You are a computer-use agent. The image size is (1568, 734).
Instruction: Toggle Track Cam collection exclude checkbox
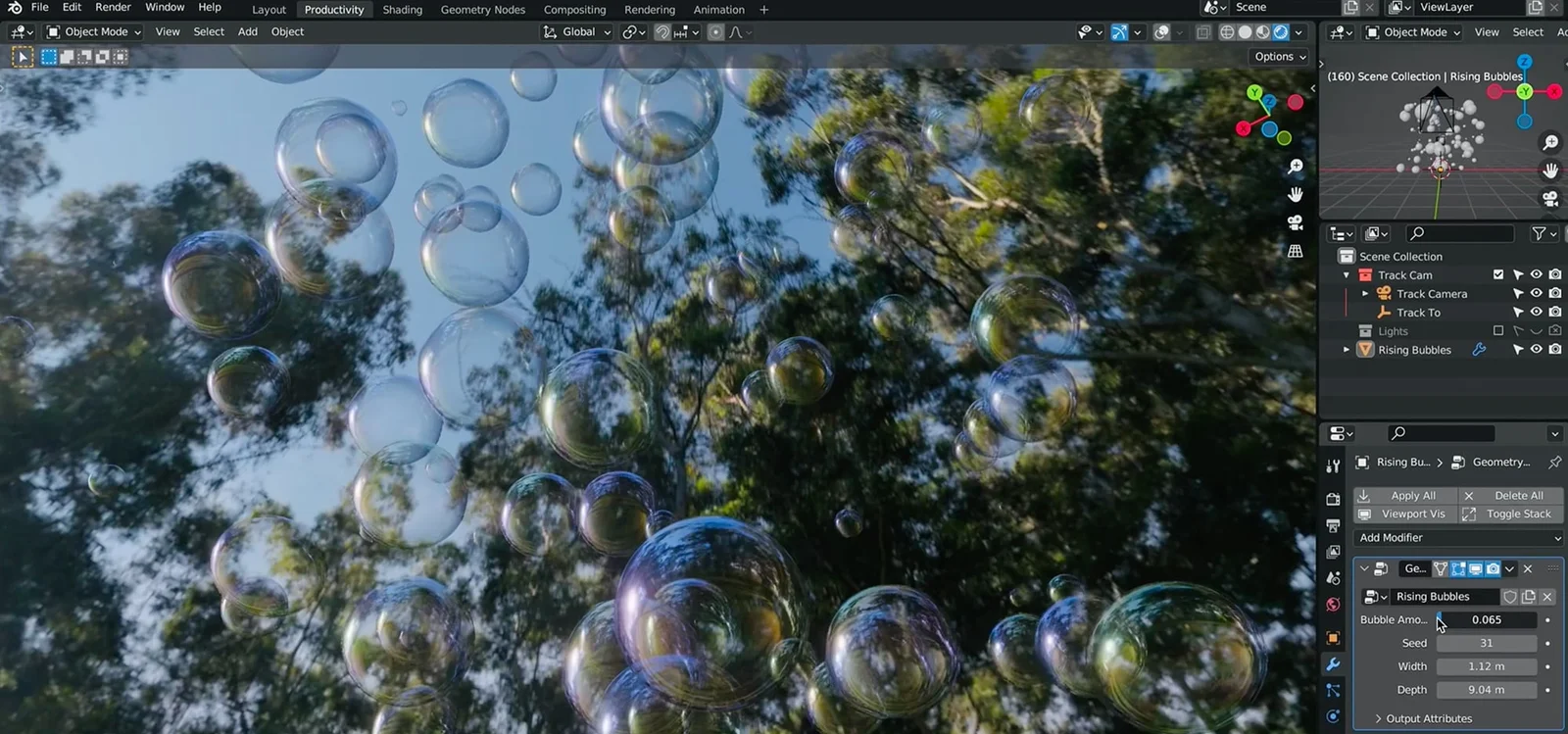coord(1498,275)
